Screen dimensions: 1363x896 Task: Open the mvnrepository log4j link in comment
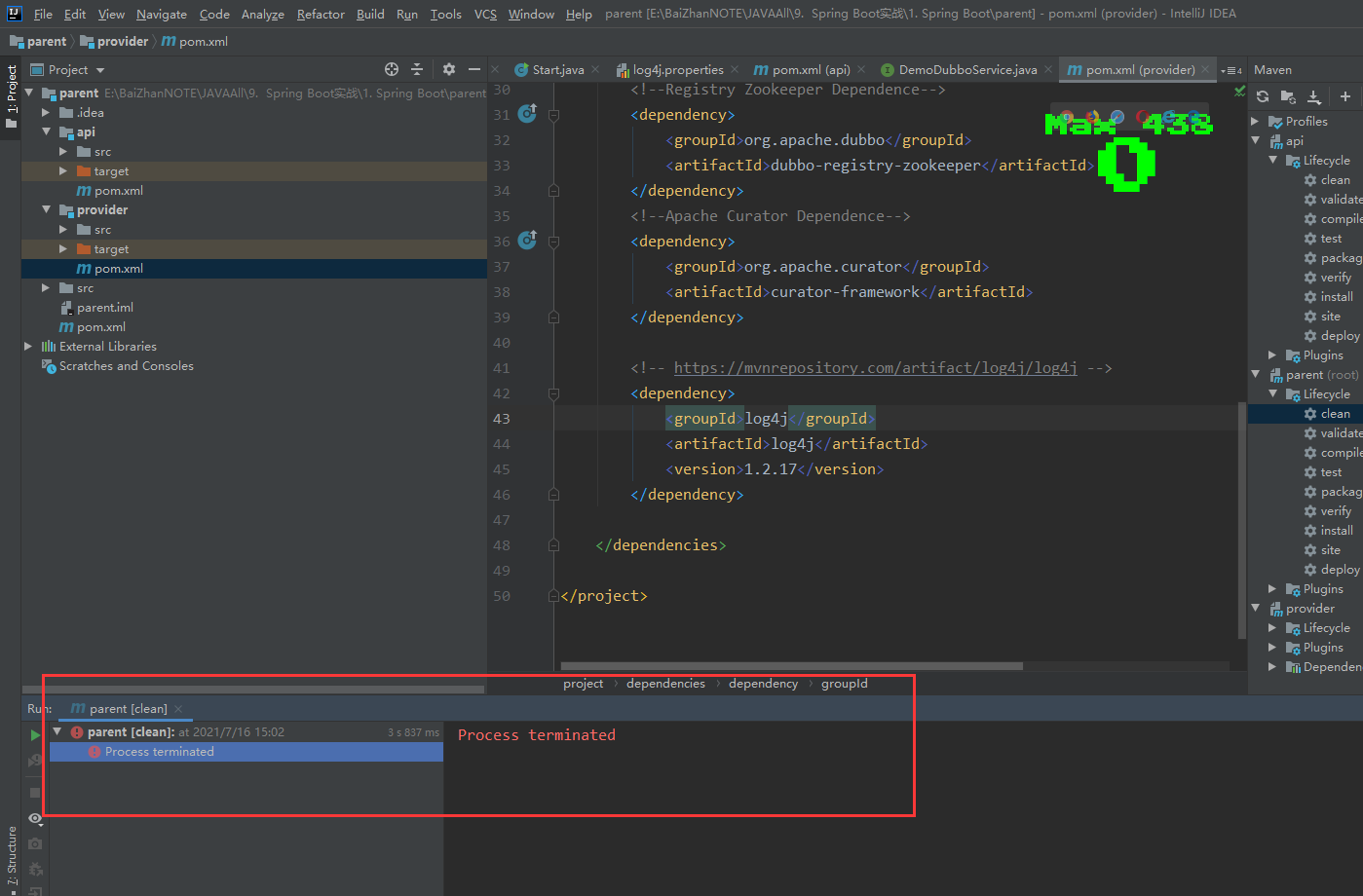[x=875, y=368]
